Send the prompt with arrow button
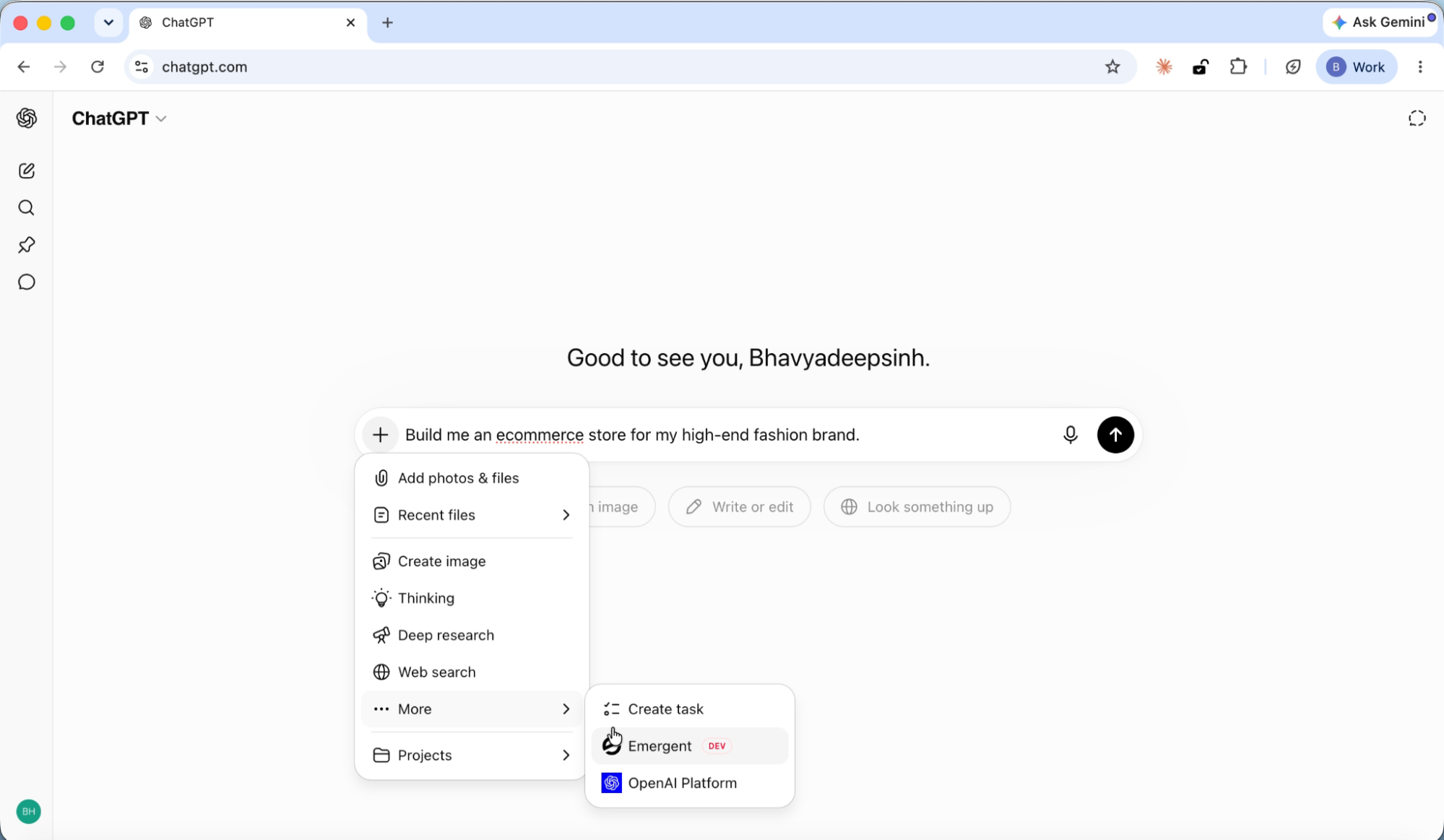The width and height of the screenshot is (1444, 840). click(1115, 435)
